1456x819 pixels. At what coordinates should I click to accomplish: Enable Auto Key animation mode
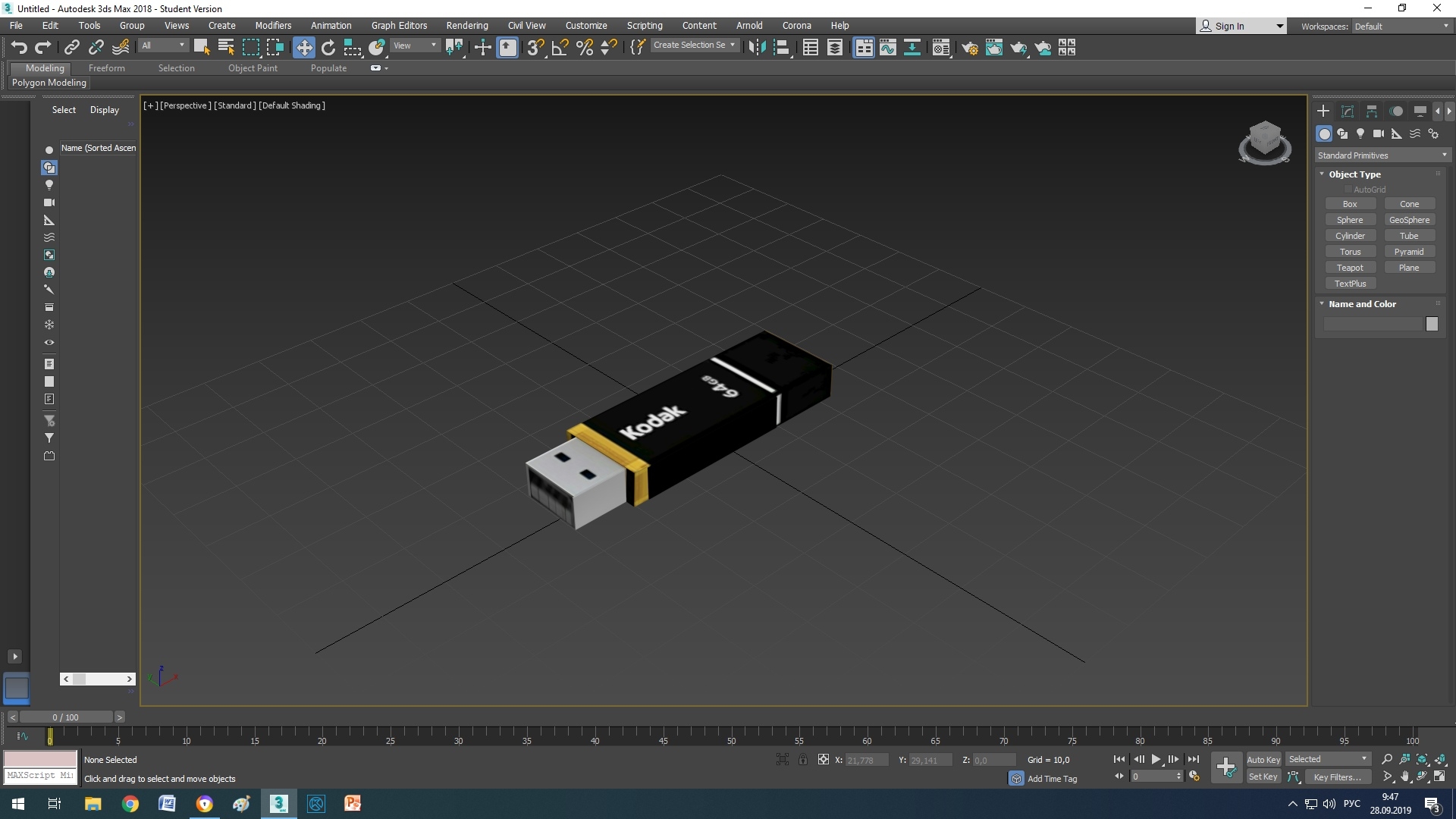1263,759
